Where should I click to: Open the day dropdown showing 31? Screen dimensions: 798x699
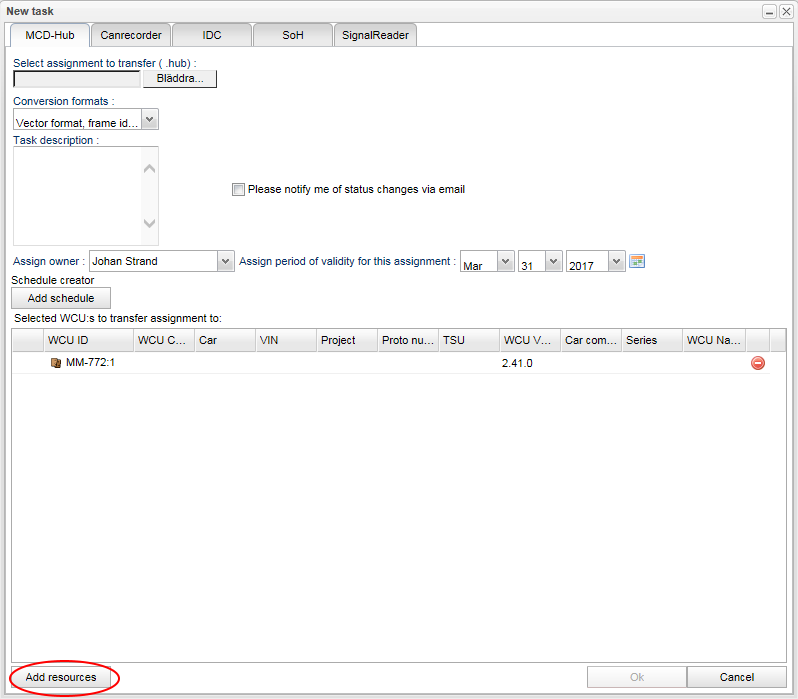tap(553, 261)
